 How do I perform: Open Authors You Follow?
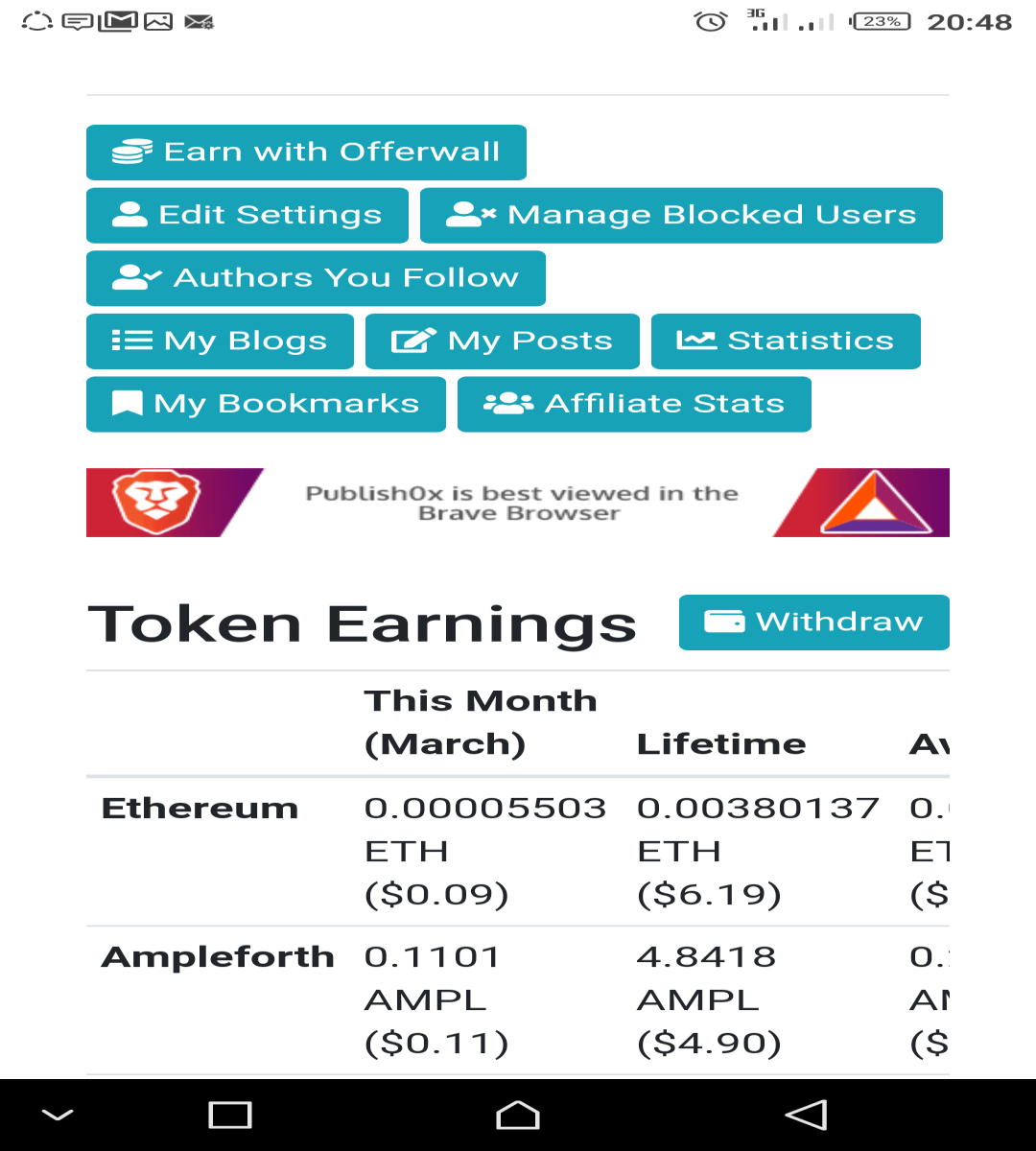tap(316, 278)
